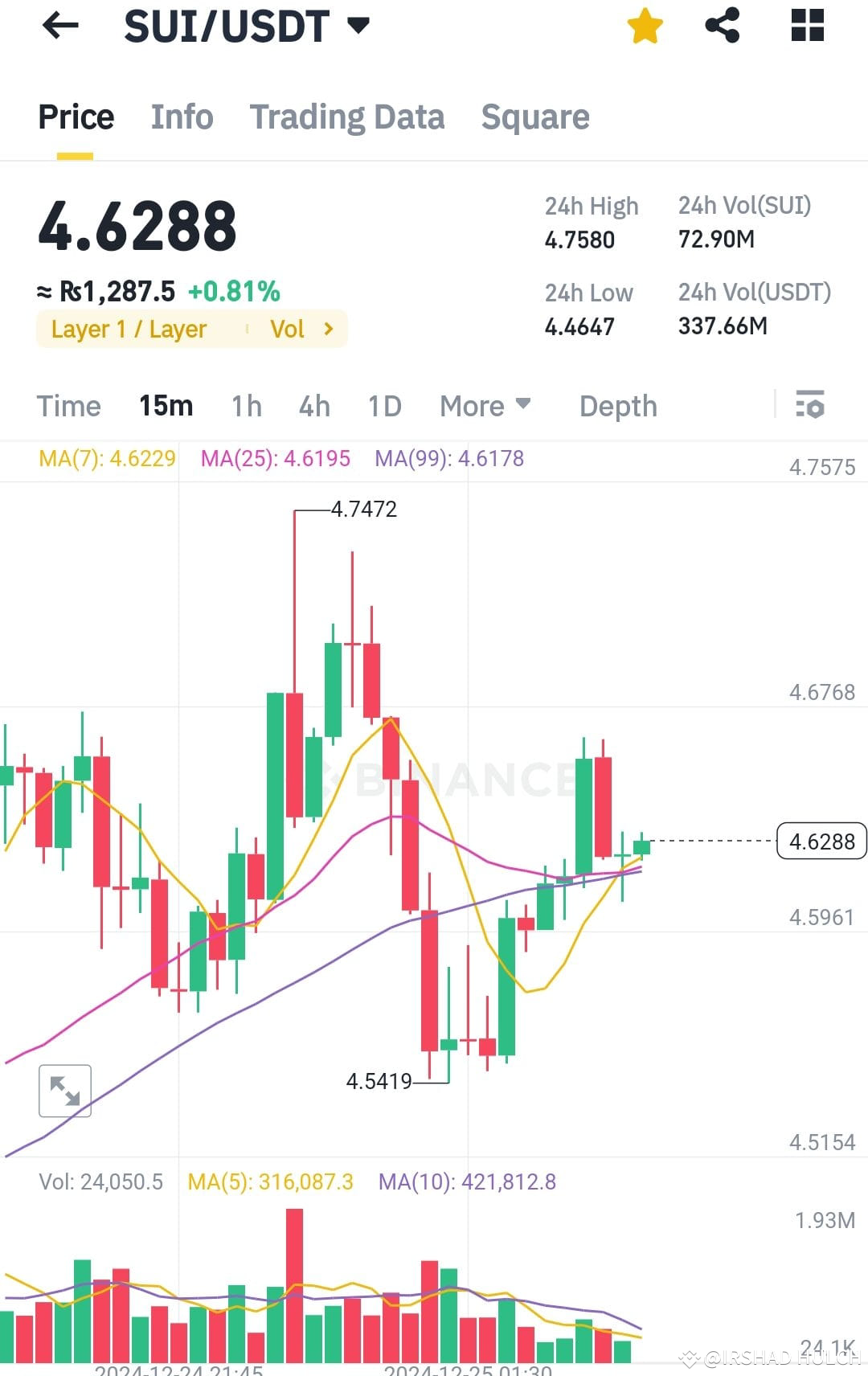Toggle the favorite star for SUI/USDT

[x=645, y=26]
